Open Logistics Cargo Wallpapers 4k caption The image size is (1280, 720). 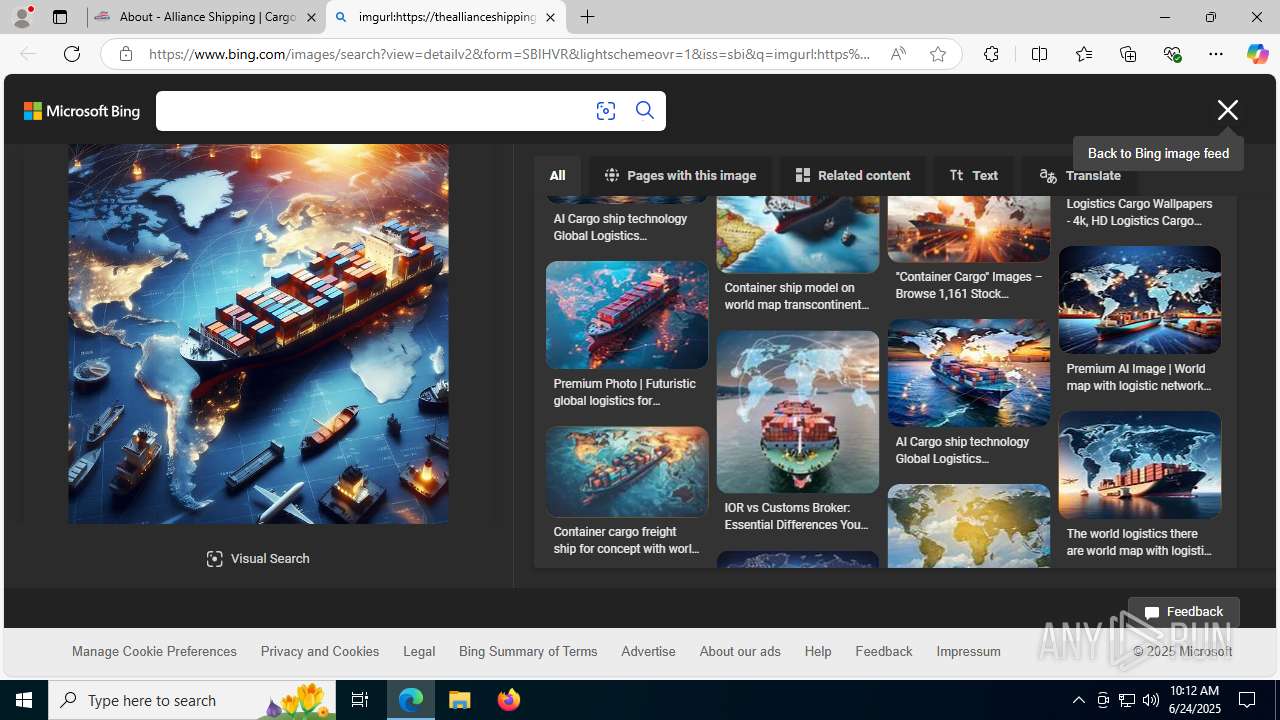point(1139,212)
